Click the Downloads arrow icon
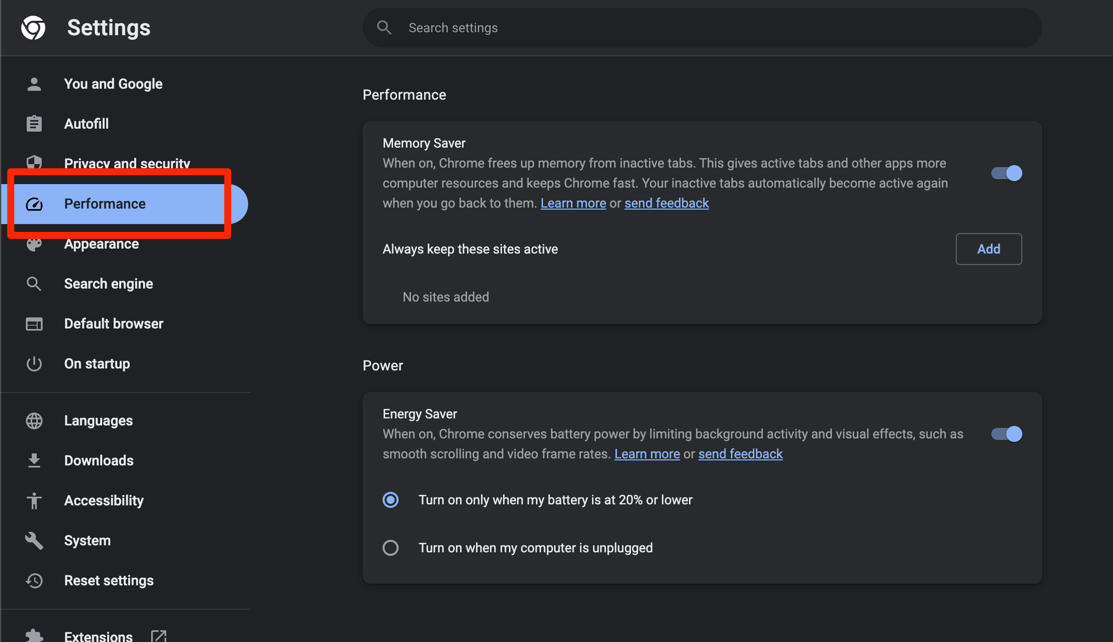This screenshot has height=642, width=1113. (34, 460)
